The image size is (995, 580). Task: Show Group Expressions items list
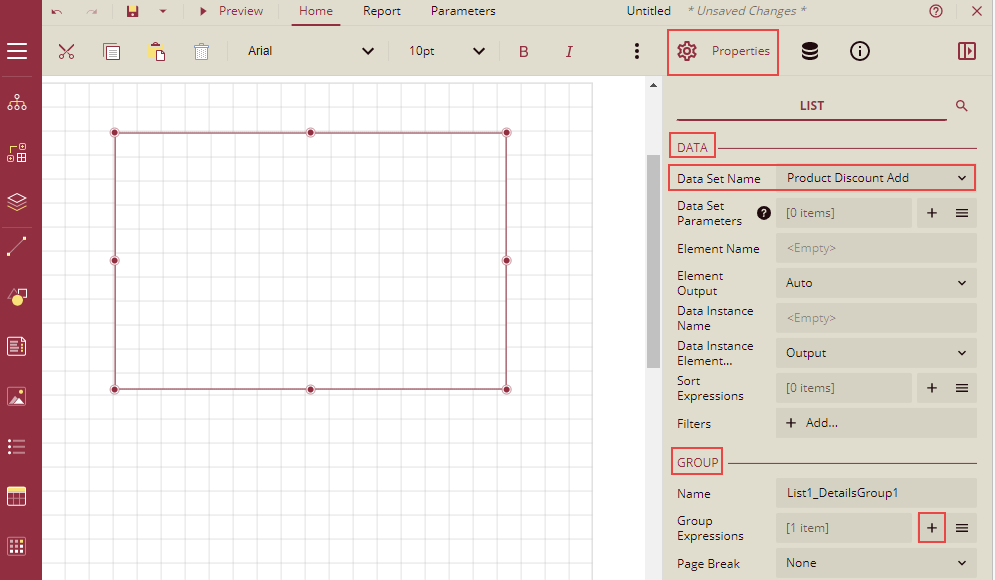pos(962,528)
